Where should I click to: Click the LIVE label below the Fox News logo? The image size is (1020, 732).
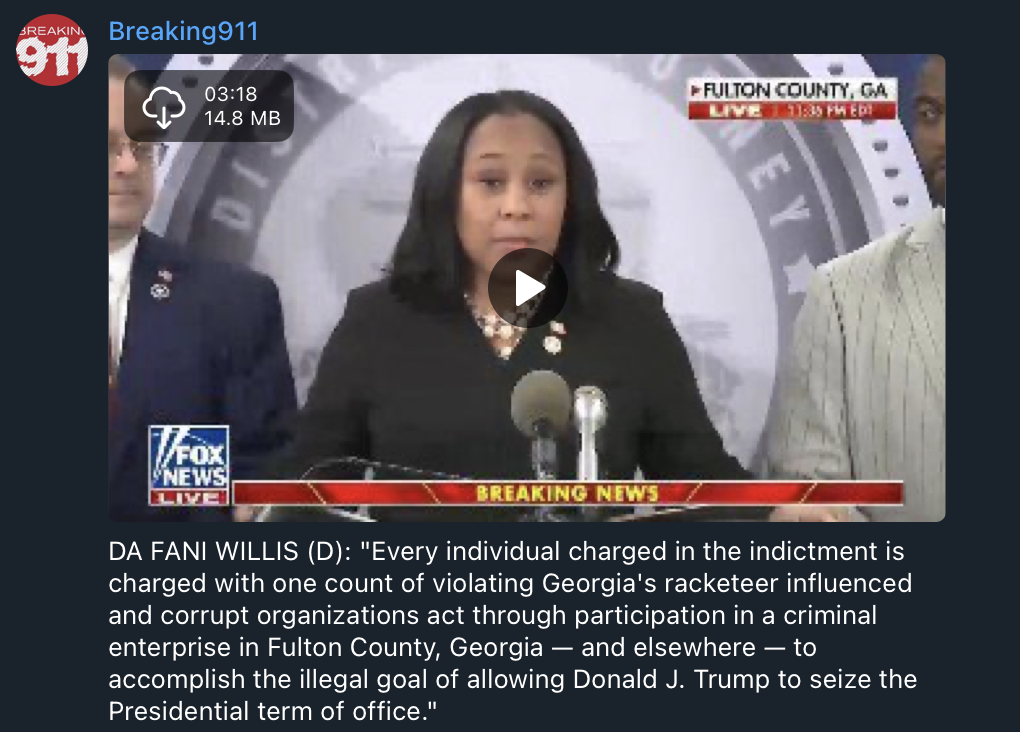[x=189, y=498]
